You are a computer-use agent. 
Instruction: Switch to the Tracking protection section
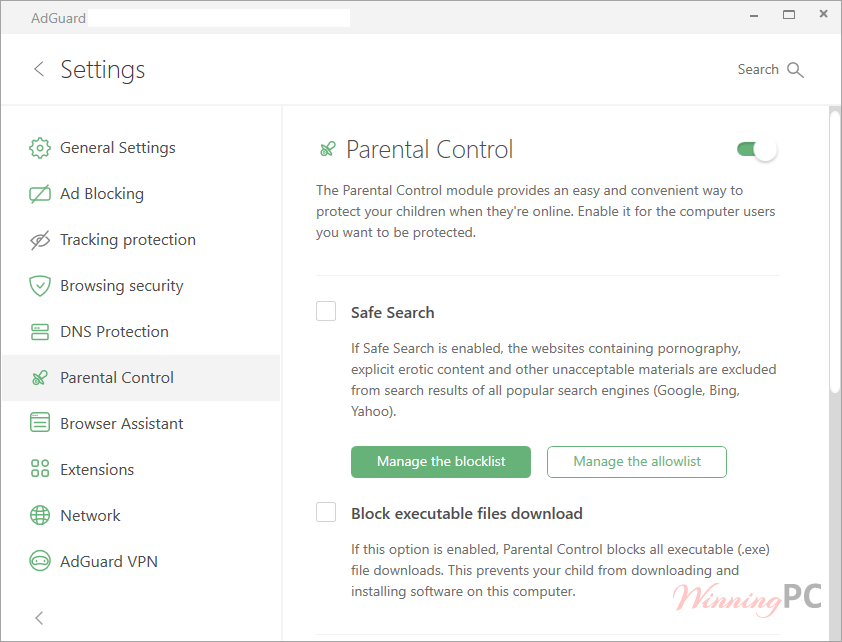click(x=128, y=239)
